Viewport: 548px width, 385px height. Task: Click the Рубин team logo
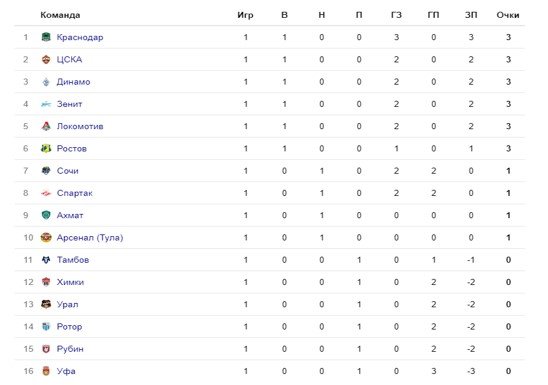(46, 349)
